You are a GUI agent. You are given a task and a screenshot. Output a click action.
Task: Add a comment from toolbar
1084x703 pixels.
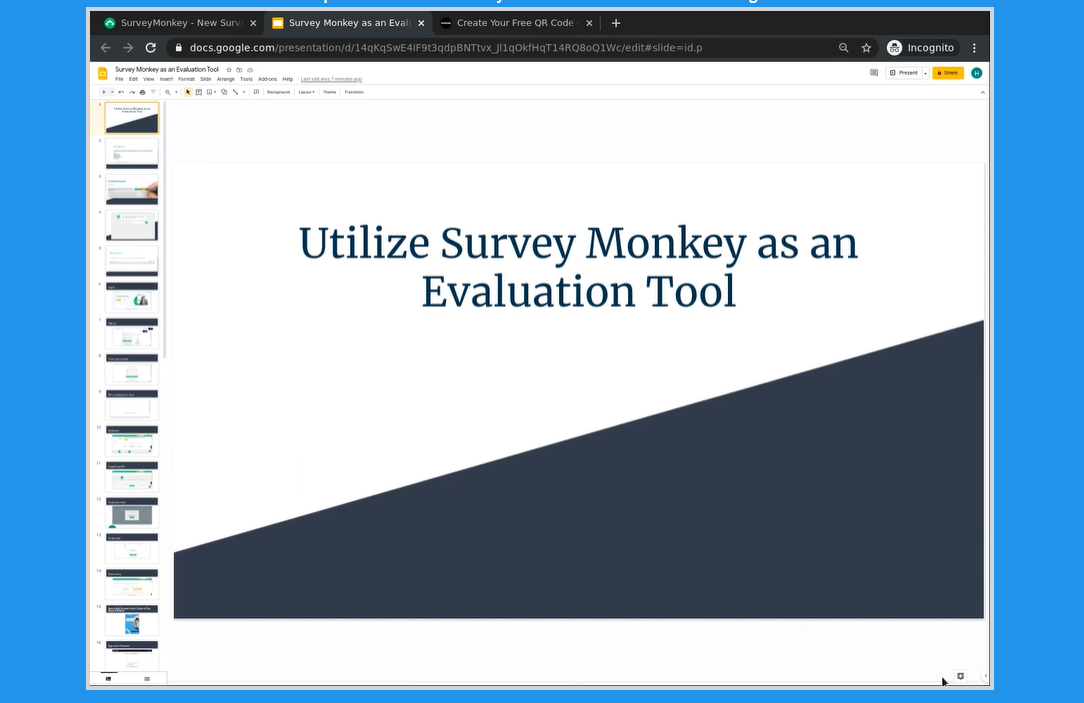(x=256, y=92)
